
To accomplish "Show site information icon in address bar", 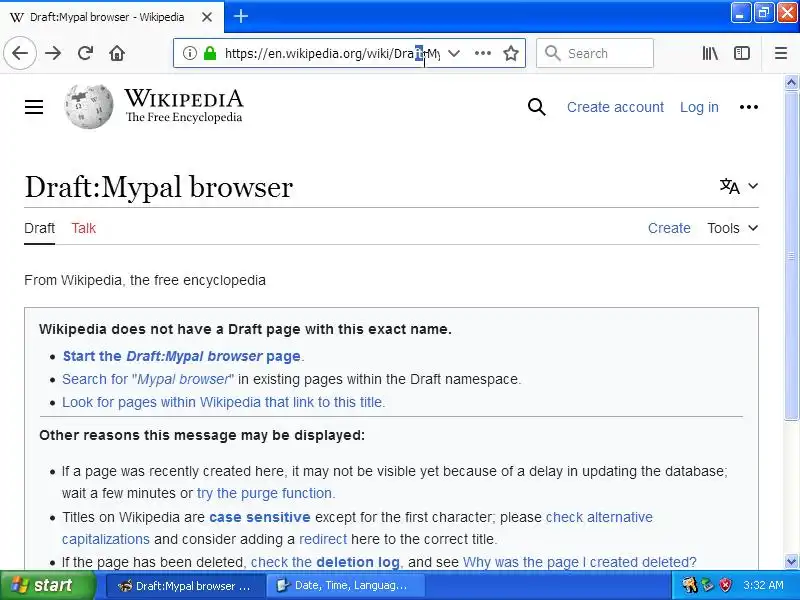I will point(189,53).
